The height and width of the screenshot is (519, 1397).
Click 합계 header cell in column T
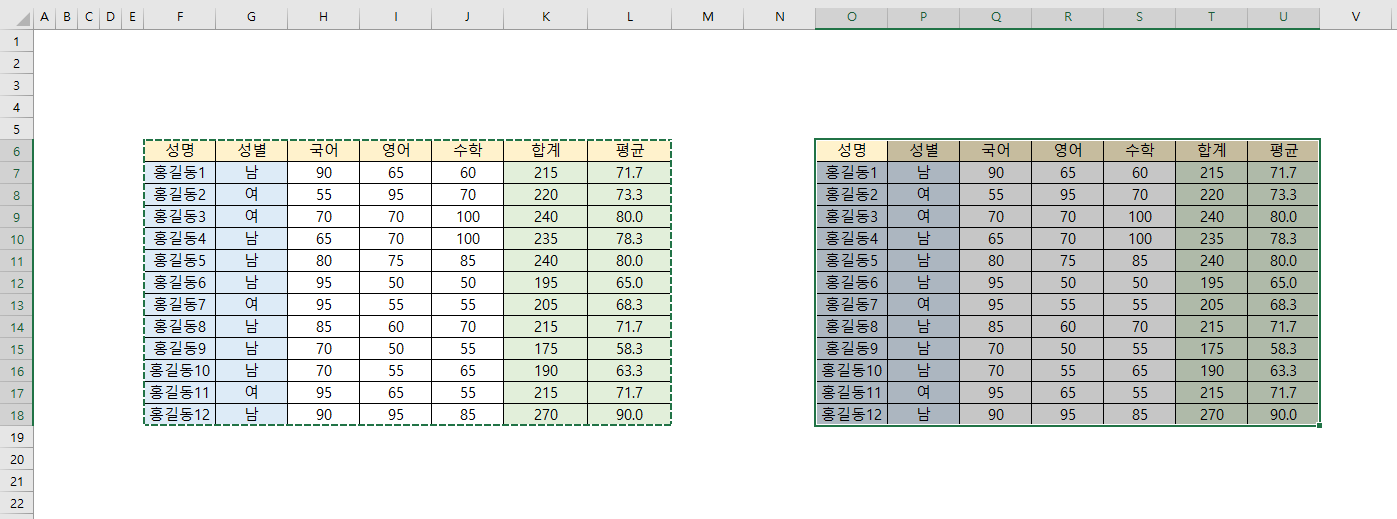tap(1211, 150)
